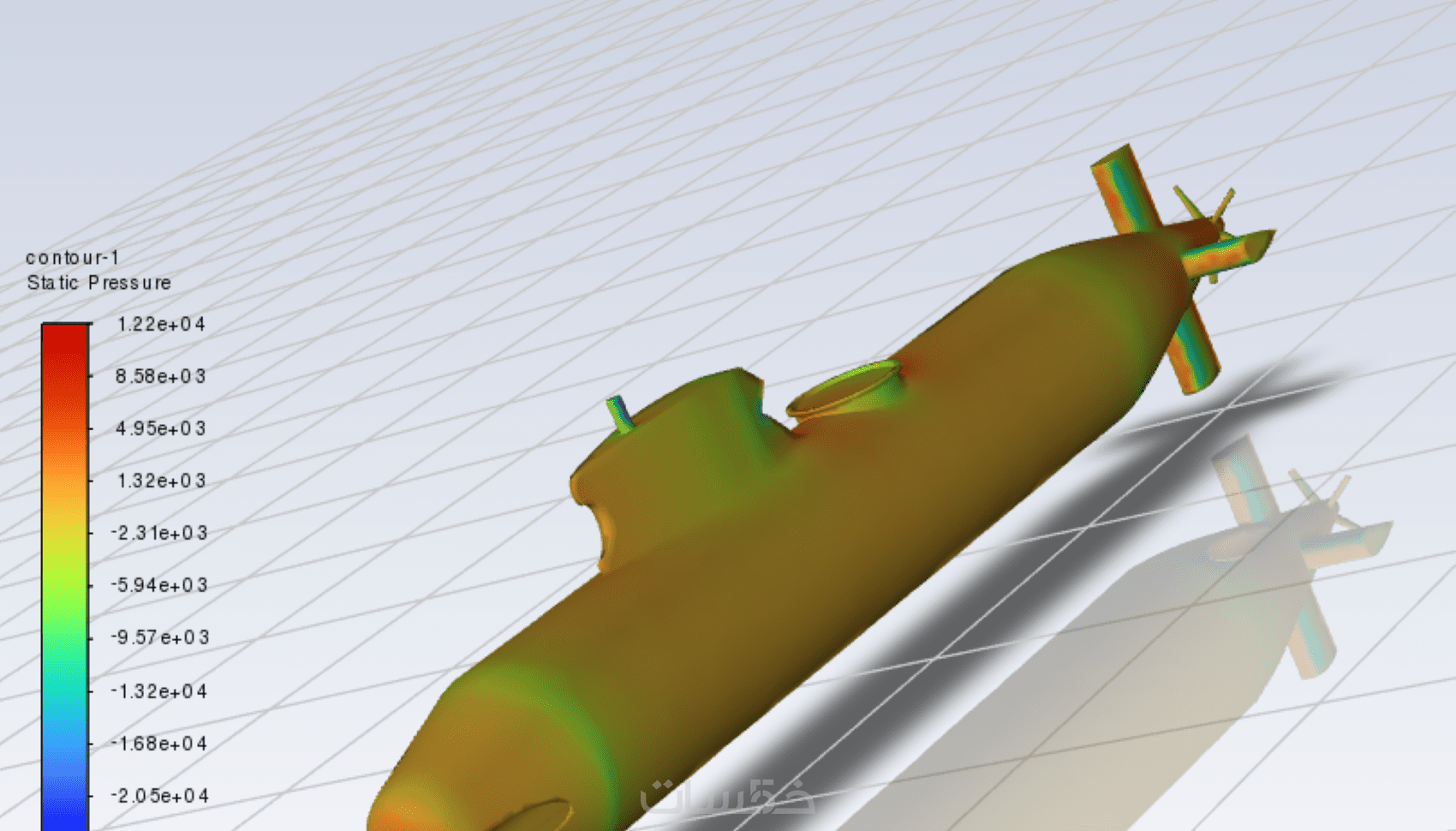
Task: Select the -2.05e+04 legend value
Action: (159, 796)
